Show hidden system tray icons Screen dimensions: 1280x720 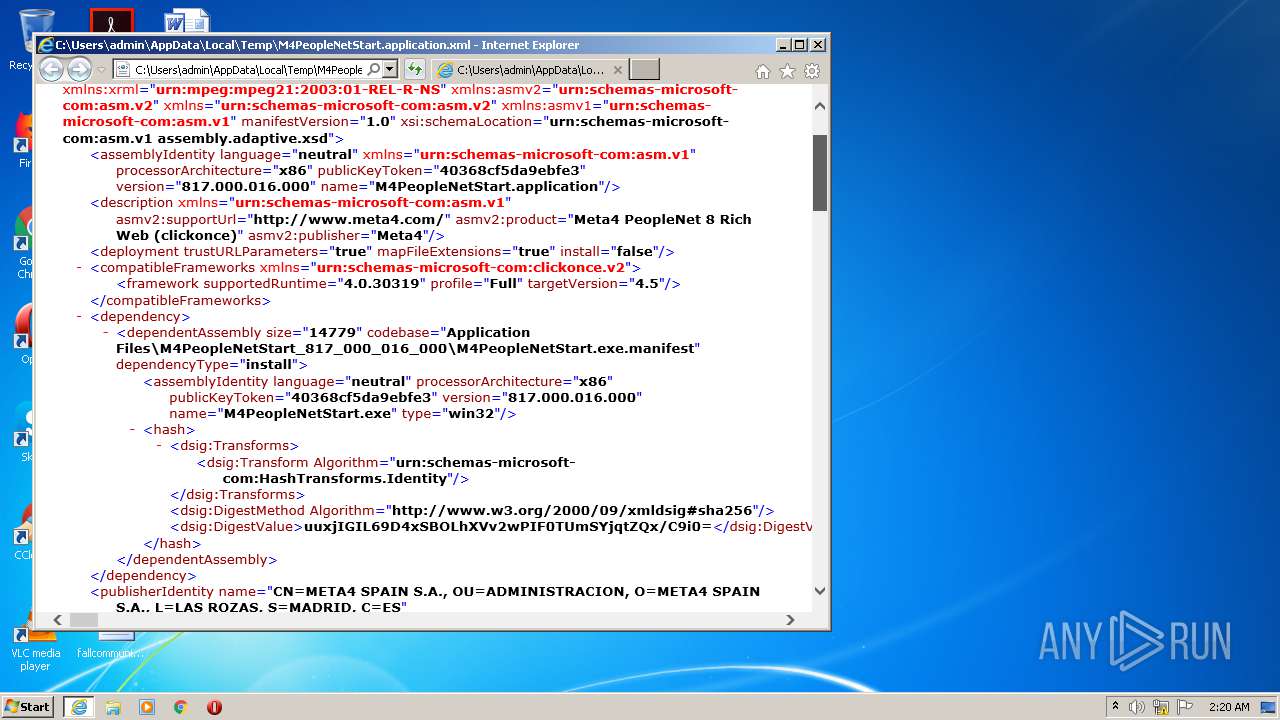coord(1116,707)
